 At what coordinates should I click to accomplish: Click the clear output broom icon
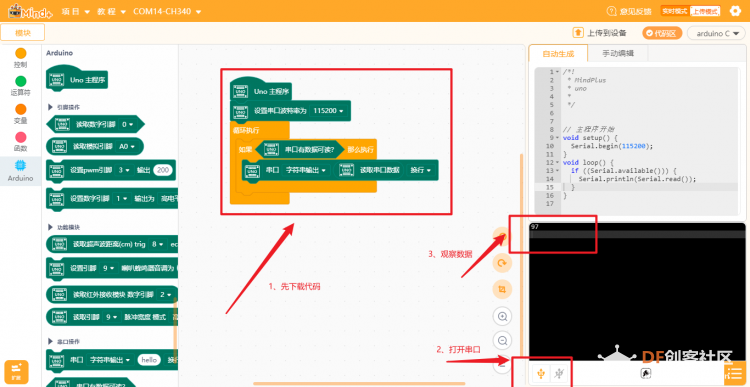pos(645,373)
